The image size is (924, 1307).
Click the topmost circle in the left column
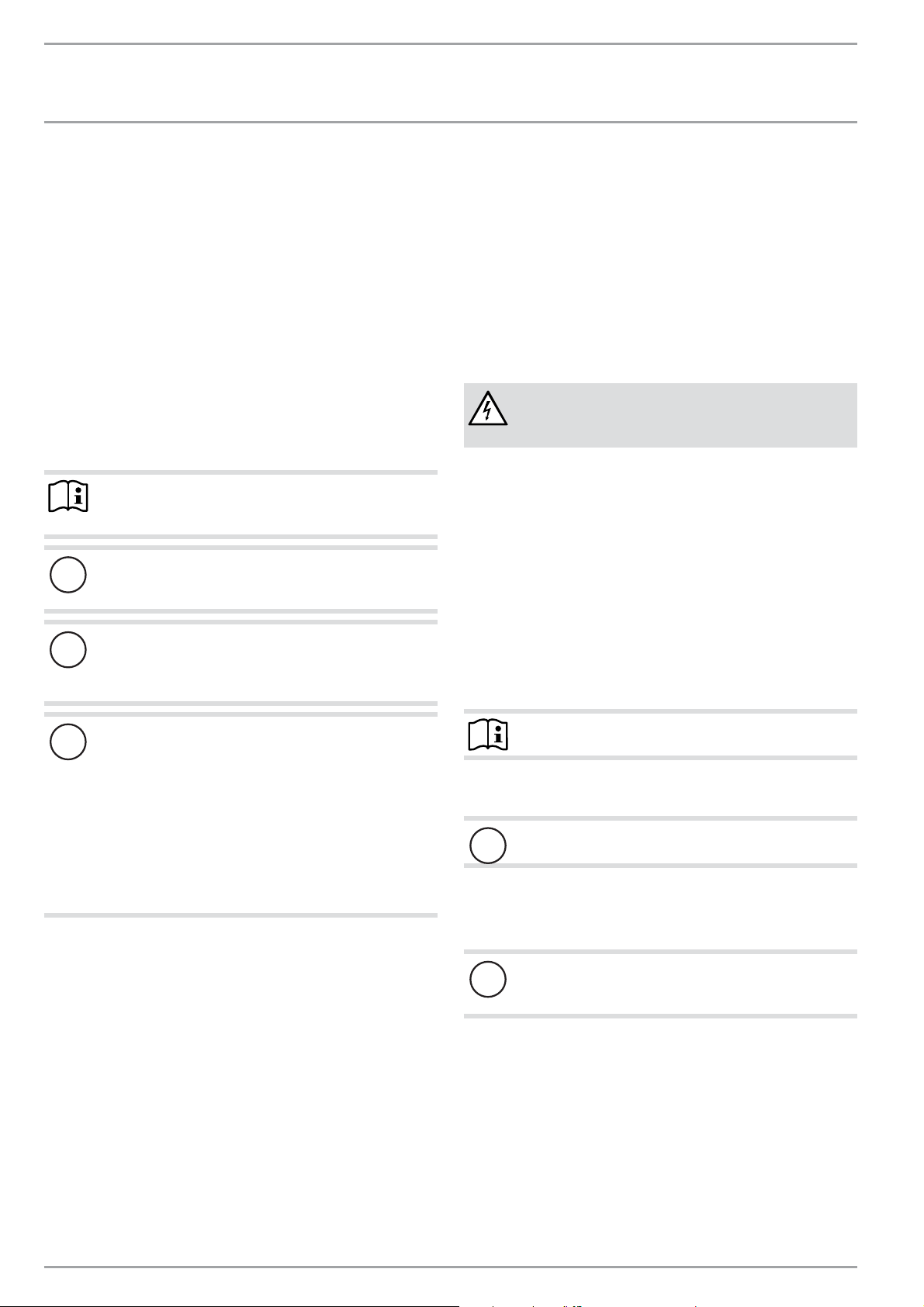[68, 575]
